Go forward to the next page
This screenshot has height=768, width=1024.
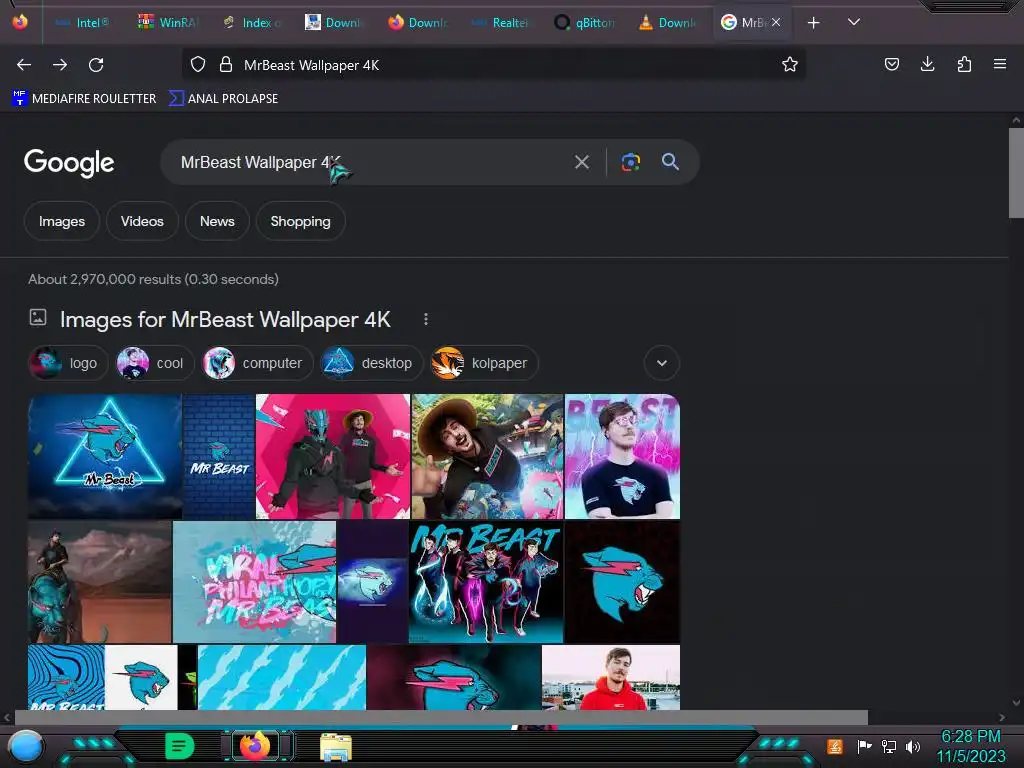click(x=60, y=65)
